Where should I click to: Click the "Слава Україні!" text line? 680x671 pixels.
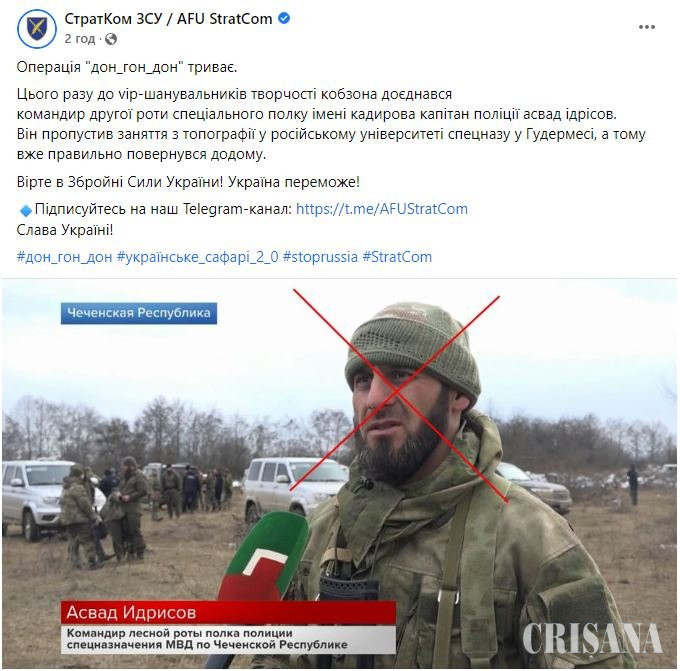(65, 229)
